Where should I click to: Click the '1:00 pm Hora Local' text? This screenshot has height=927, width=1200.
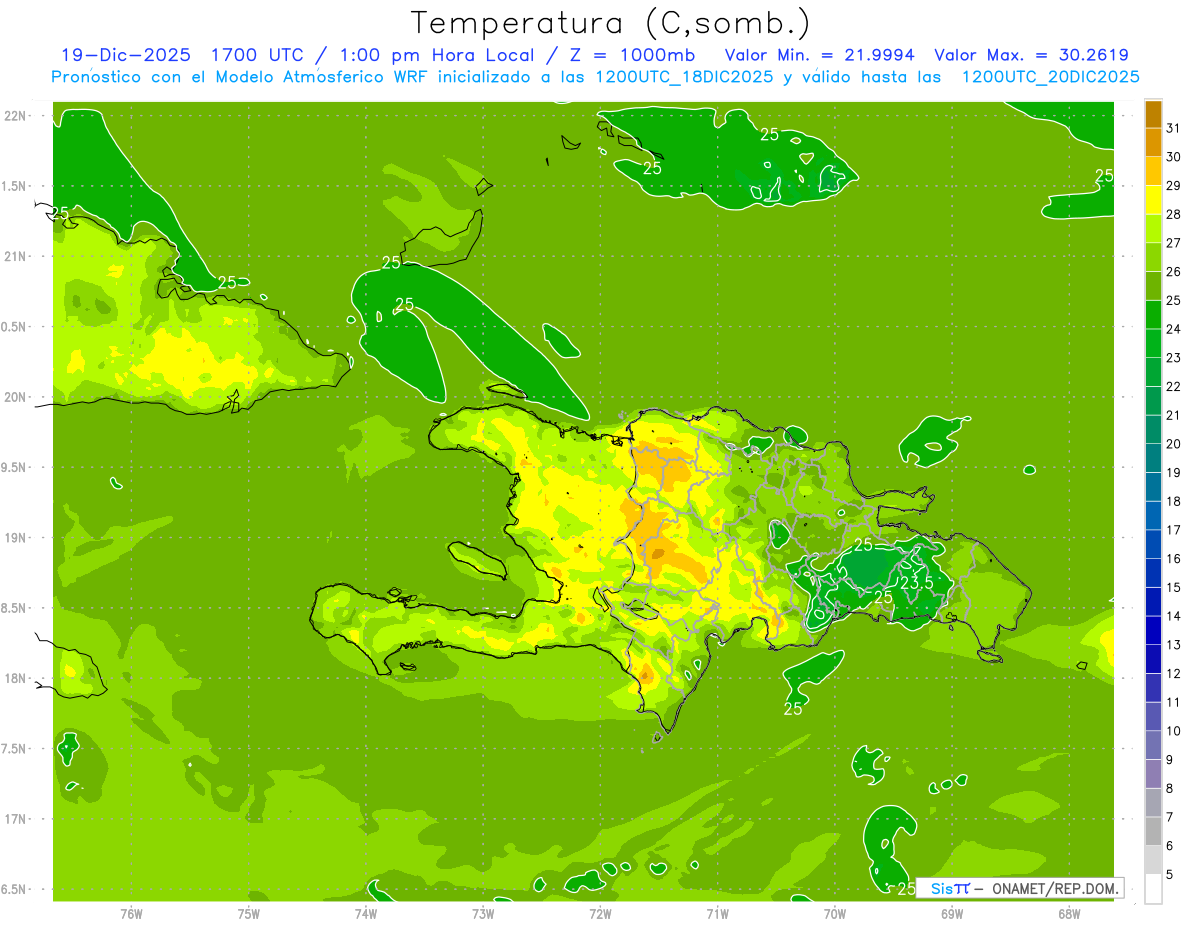[x=436, y=55]
